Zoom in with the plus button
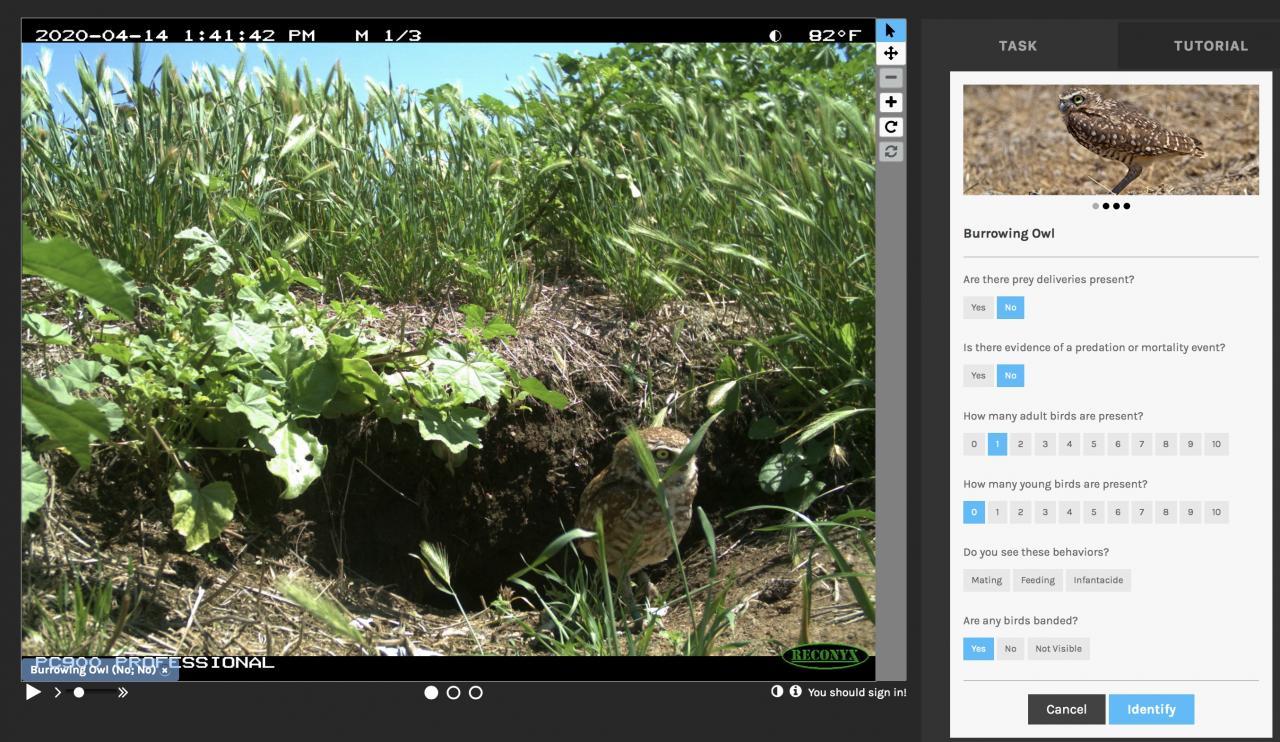The width and height of the screenshot is (1280, 742). click(x=890, y=102)
